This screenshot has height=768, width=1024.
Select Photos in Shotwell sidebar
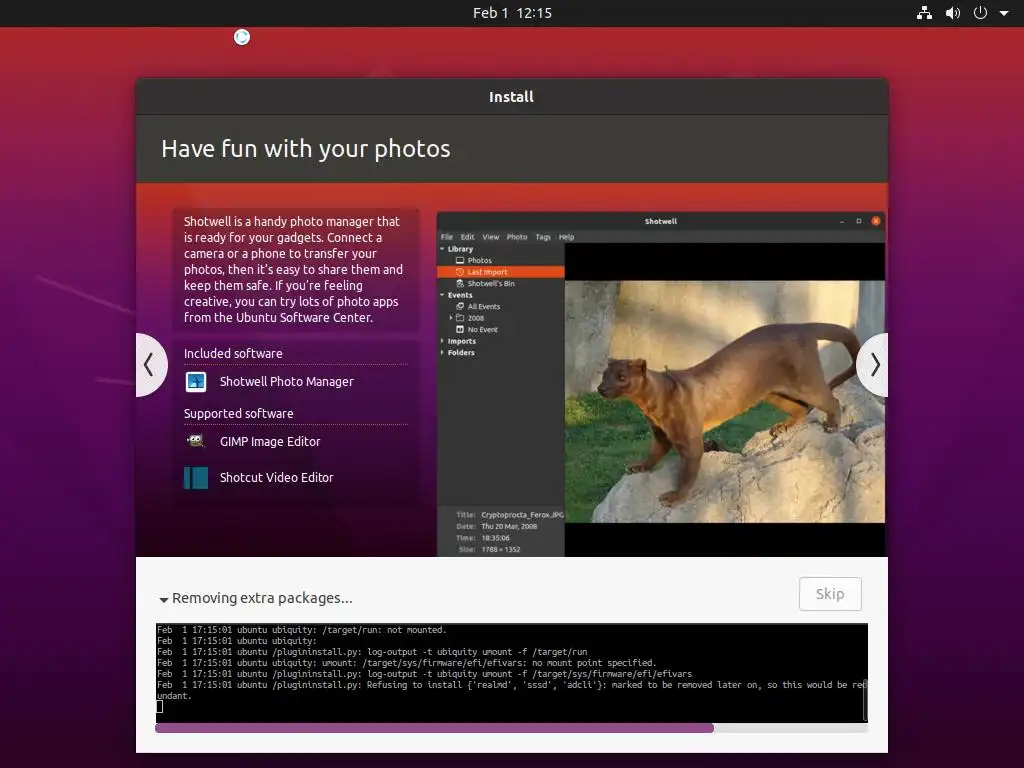pos(479,261)
